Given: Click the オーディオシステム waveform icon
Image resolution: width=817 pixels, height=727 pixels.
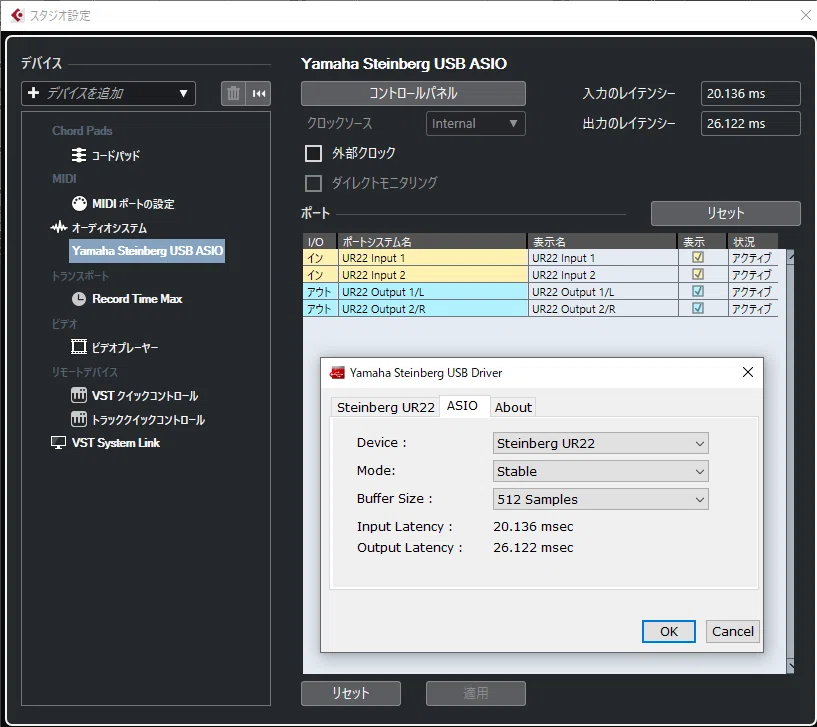Looking at the screenshot, I should click(59, 227).
